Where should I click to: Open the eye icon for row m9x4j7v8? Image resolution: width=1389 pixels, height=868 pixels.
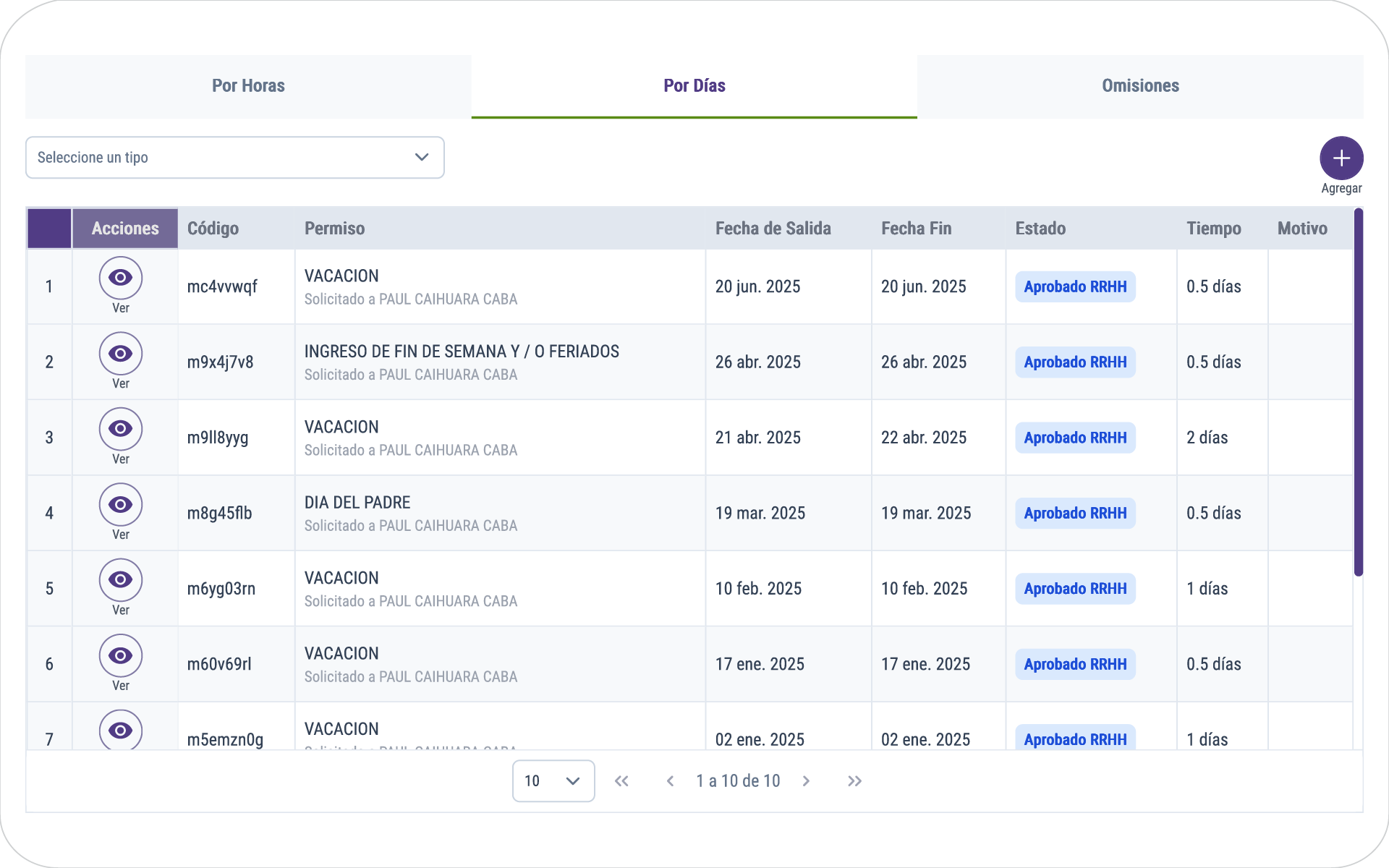click(121, 354)
